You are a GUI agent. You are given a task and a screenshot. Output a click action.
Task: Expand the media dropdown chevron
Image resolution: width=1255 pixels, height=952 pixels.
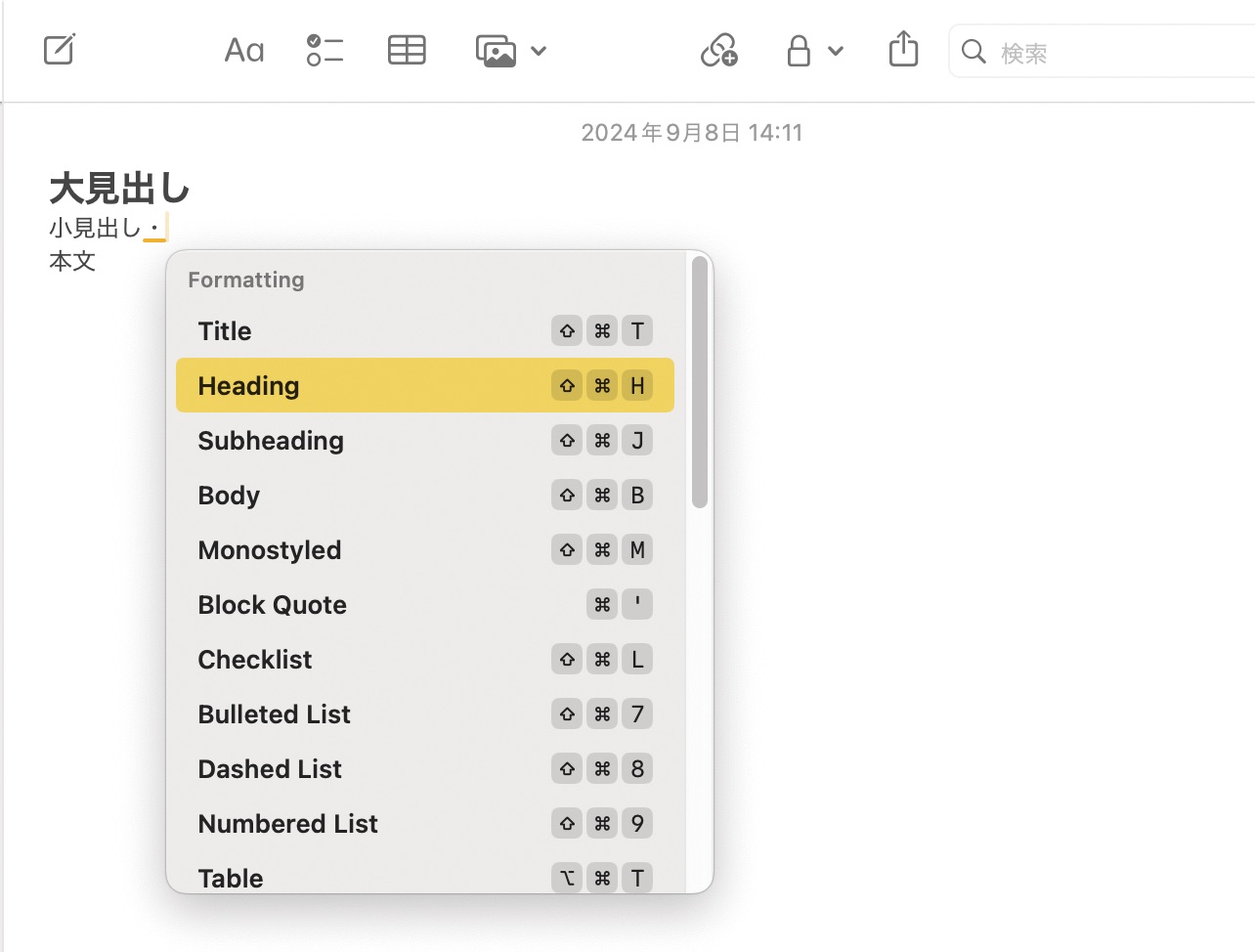[539, 51]
